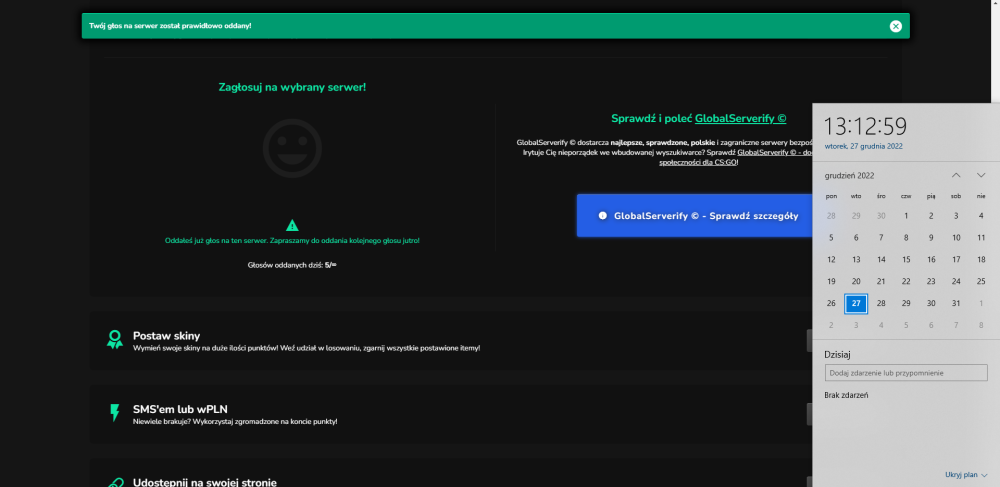Click the Postaw skiny ribbon icon
This screenshot has height=487, width=1000.
tap(115, 339)
